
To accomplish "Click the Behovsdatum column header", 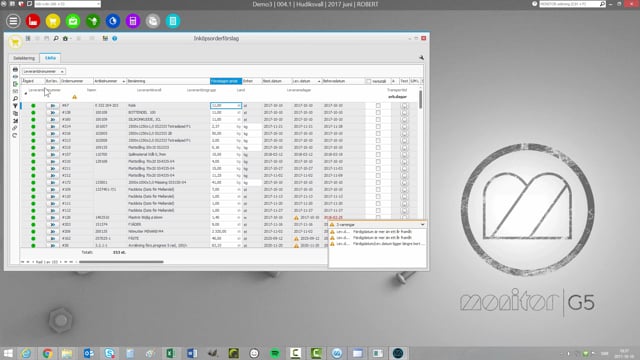I will tap(343, 81).
